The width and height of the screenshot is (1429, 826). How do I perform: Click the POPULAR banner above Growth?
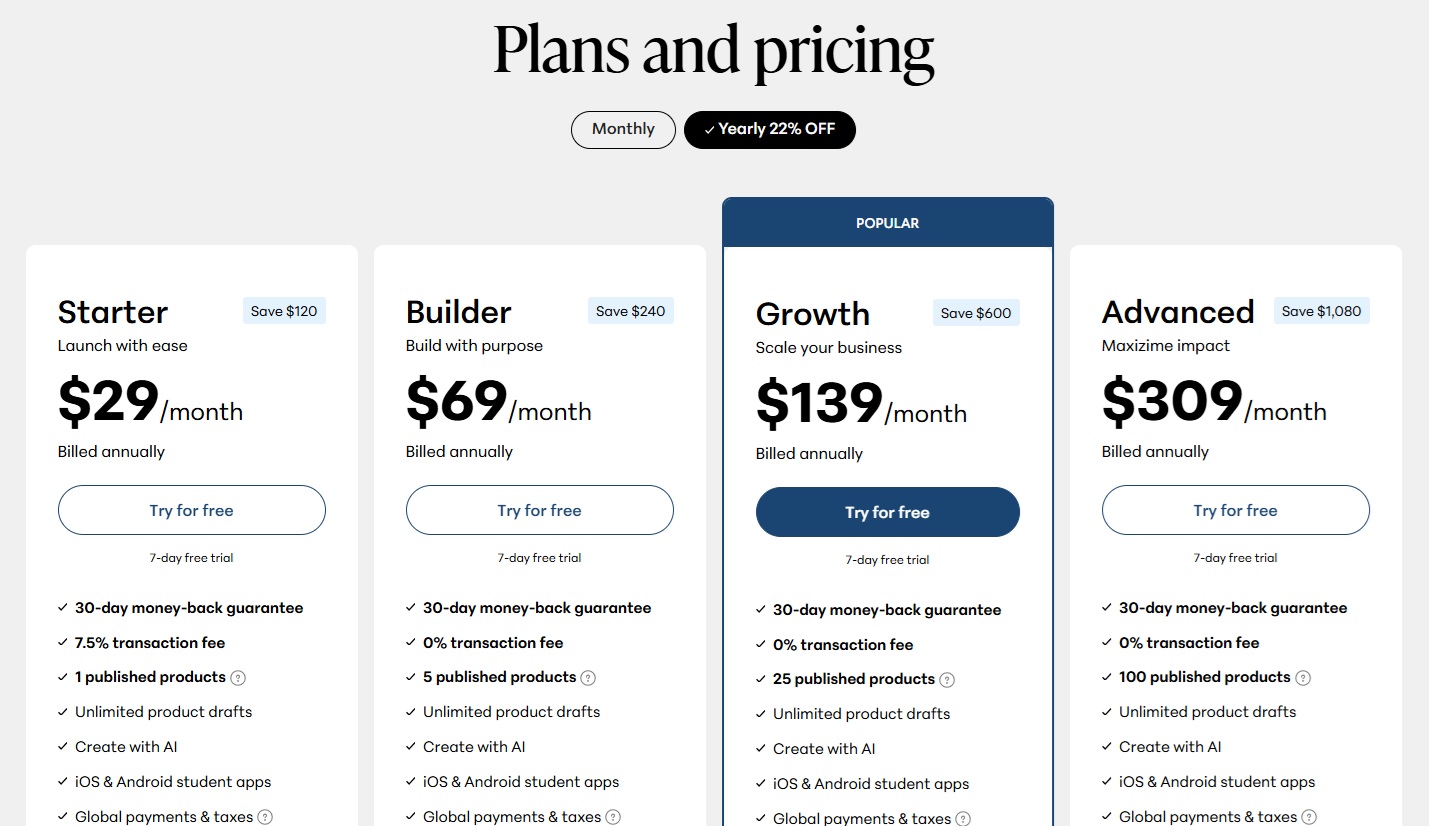point(887,223)
